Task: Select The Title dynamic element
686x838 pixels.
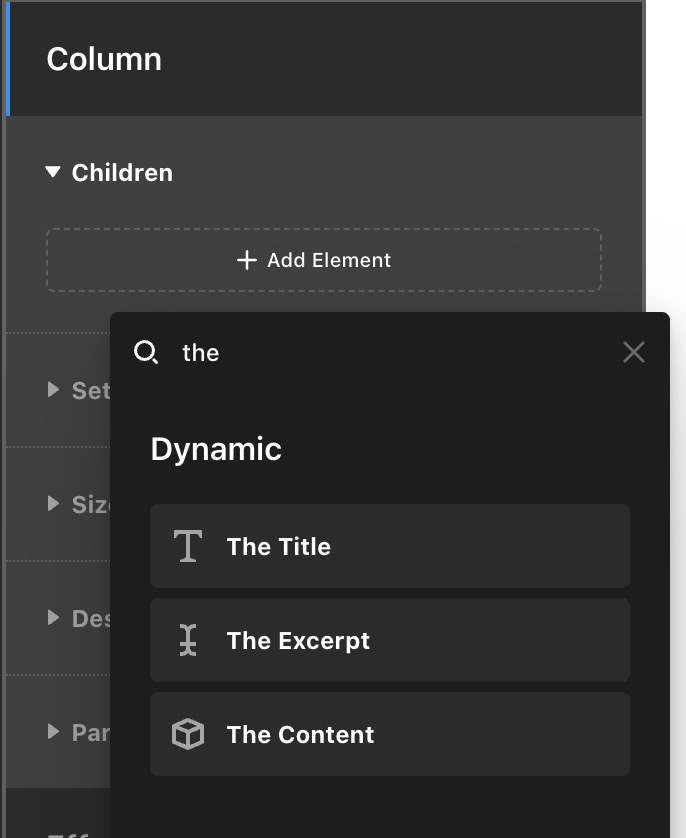Action: tap(389, 546)
